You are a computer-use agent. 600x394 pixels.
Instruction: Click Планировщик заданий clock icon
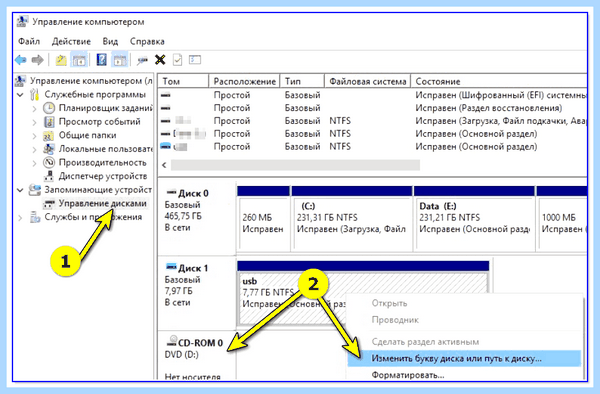[49, 108]
